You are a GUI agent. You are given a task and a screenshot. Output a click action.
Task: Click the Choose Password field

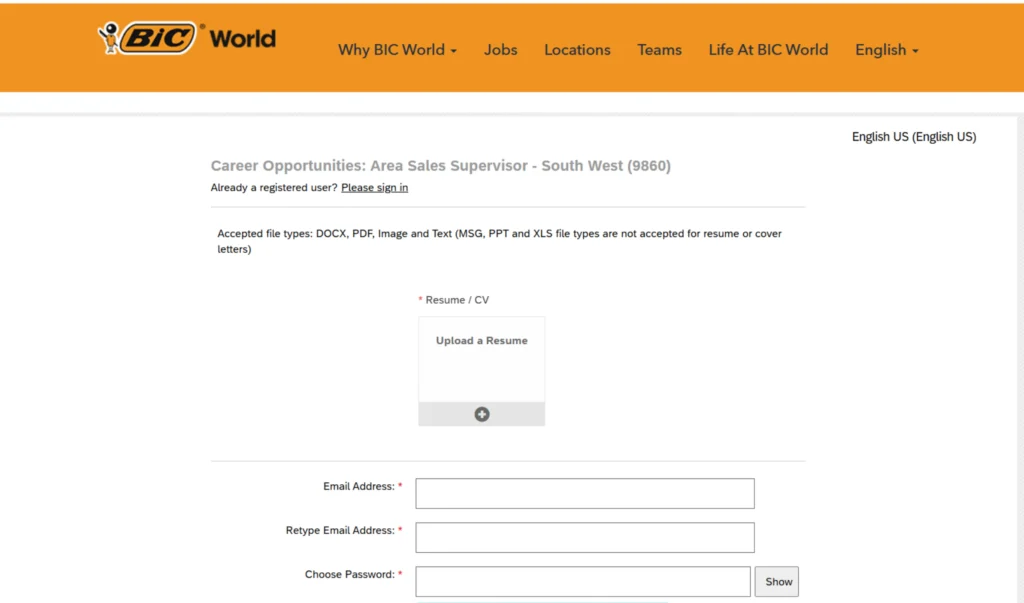coord(583,581)
